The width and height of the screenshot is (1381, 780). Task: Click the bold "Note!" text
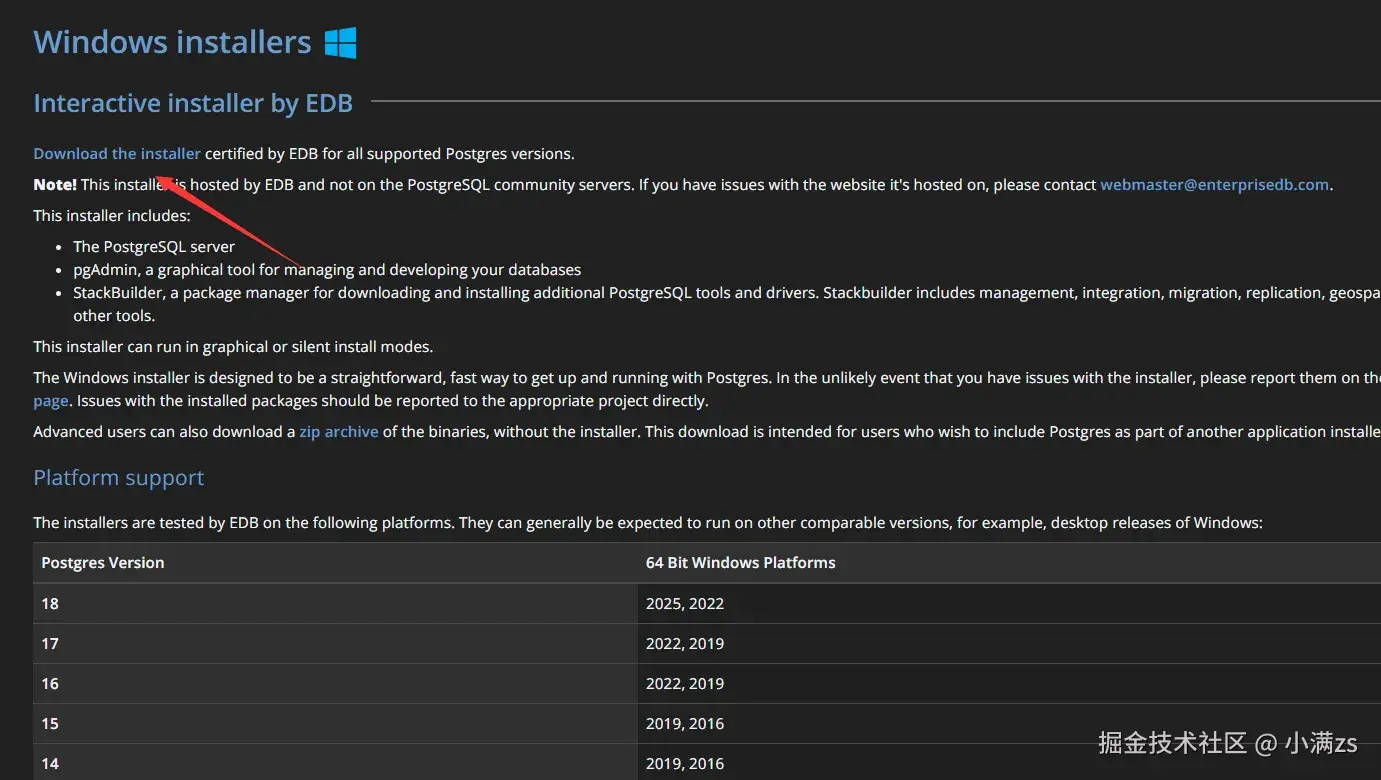55,185
